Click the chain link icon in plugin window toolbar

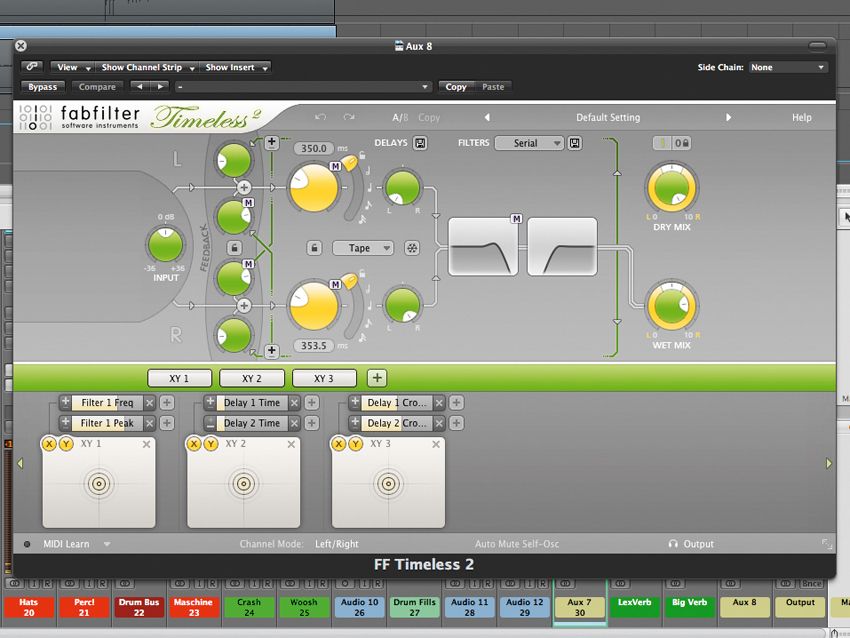click(x=31, y=67)
